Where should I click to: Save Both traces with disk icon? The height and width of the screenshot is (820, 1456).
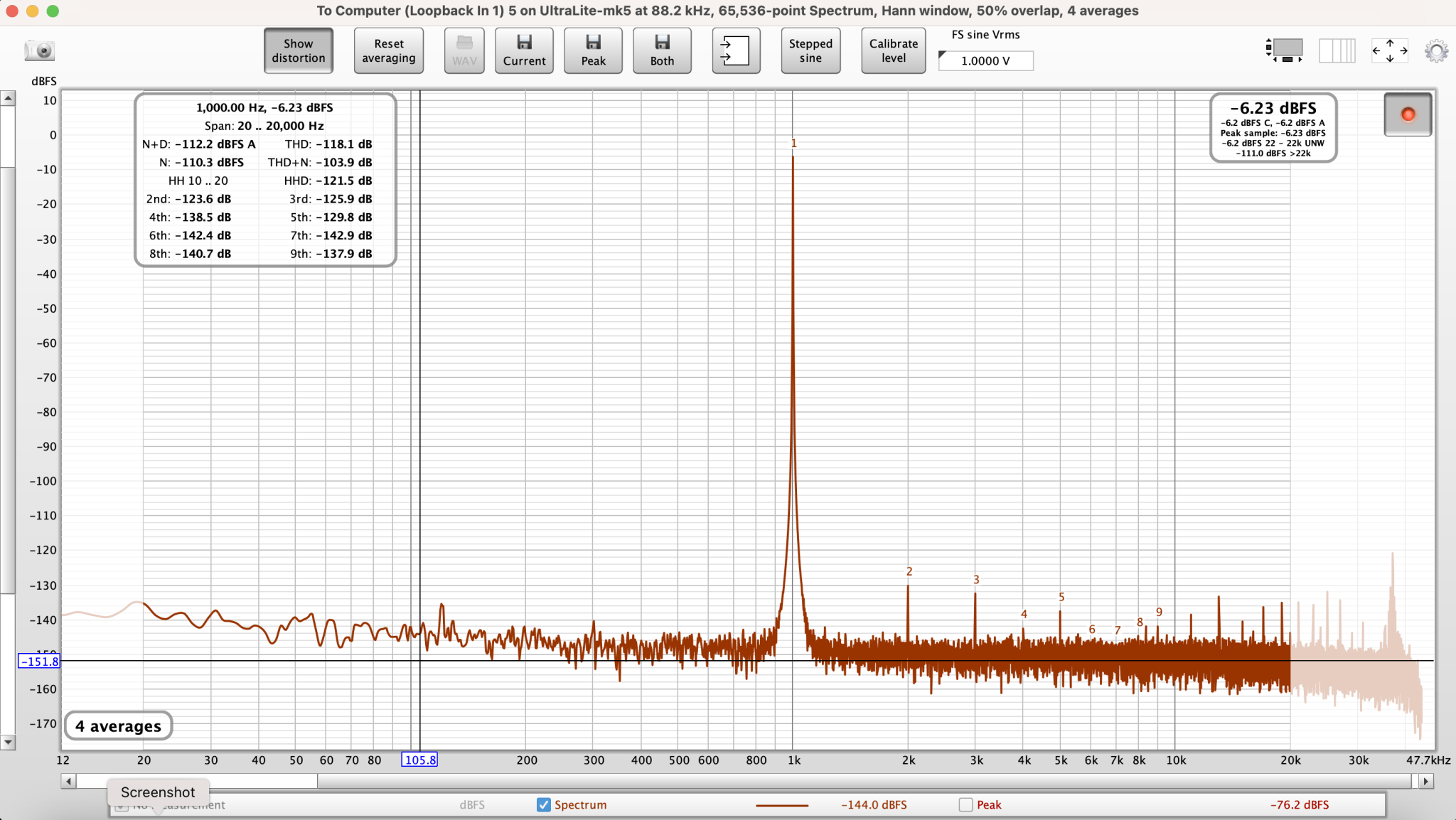(x=662, y=50)
